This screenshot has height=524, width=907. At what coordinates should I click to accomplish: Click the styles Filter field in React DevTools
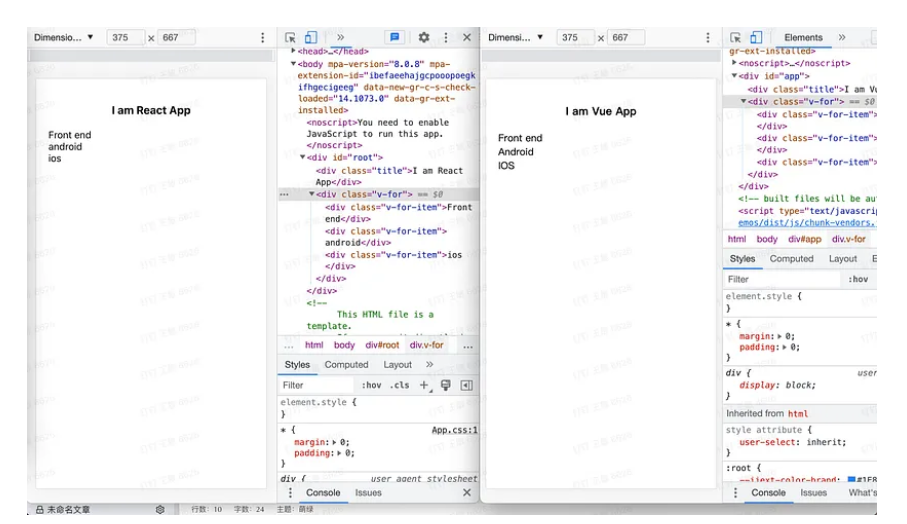[x=316, y=385]
